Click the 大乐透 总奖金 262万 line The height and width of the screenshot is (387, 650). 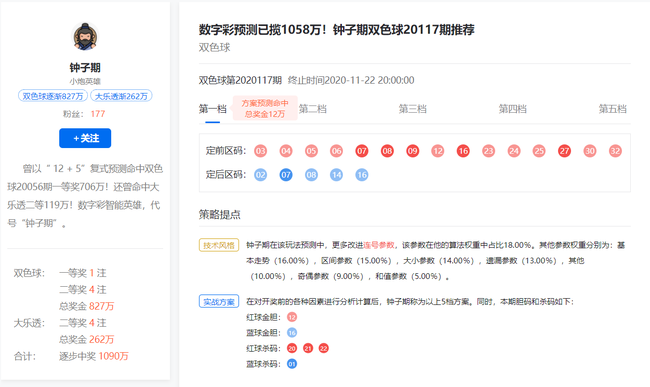tap(86, 339)
